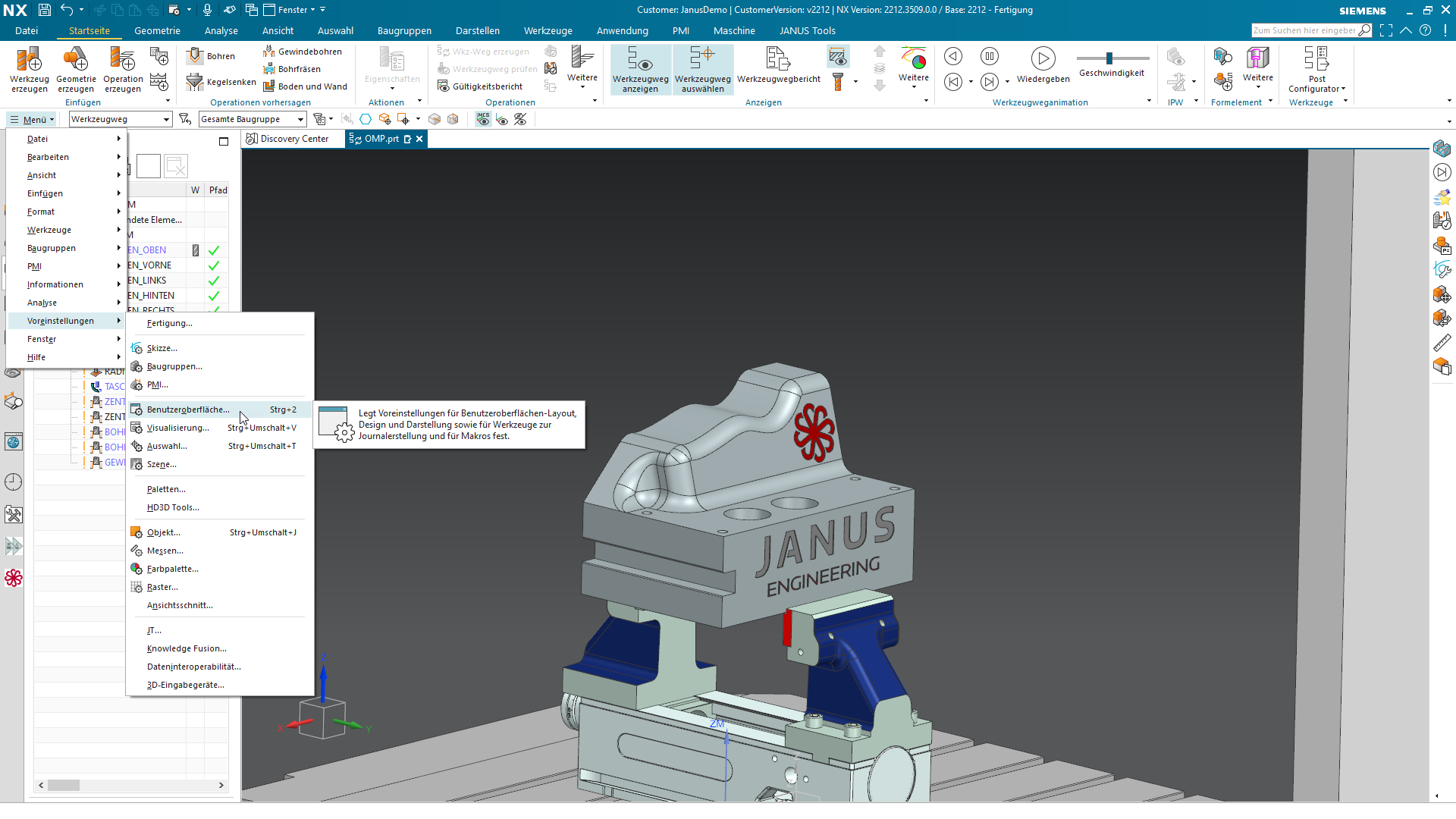Image resolution: width=1456 pixels, height=819 pixels.
Task: Open the Knowledge Fusion preferences
Action: click(220, 648)
